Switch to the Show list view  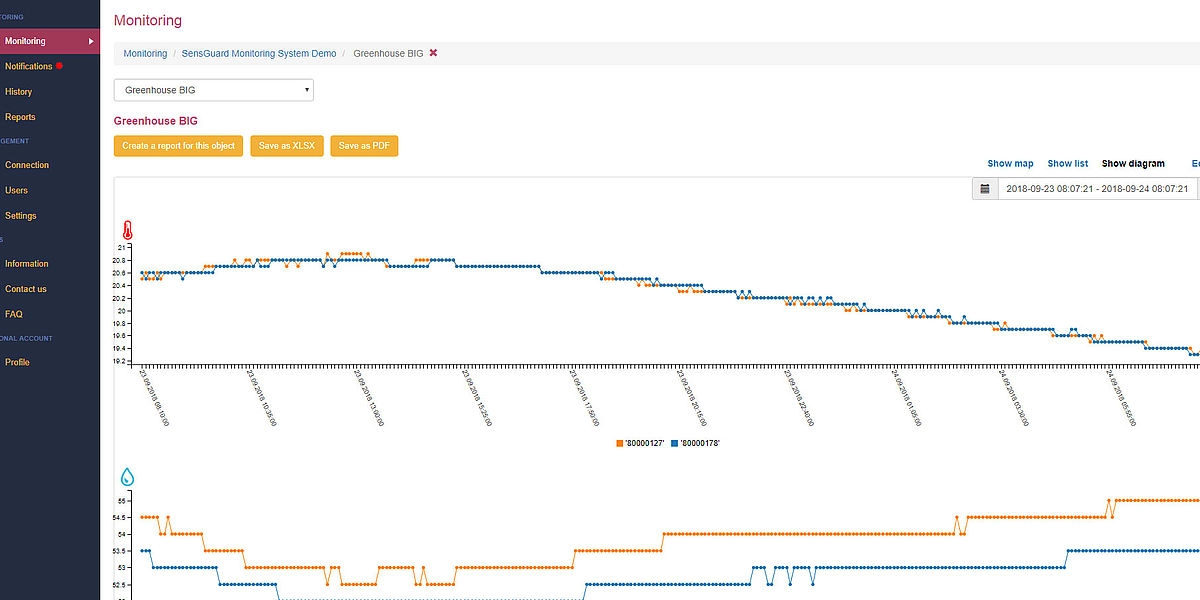(x=1067, y=163)
